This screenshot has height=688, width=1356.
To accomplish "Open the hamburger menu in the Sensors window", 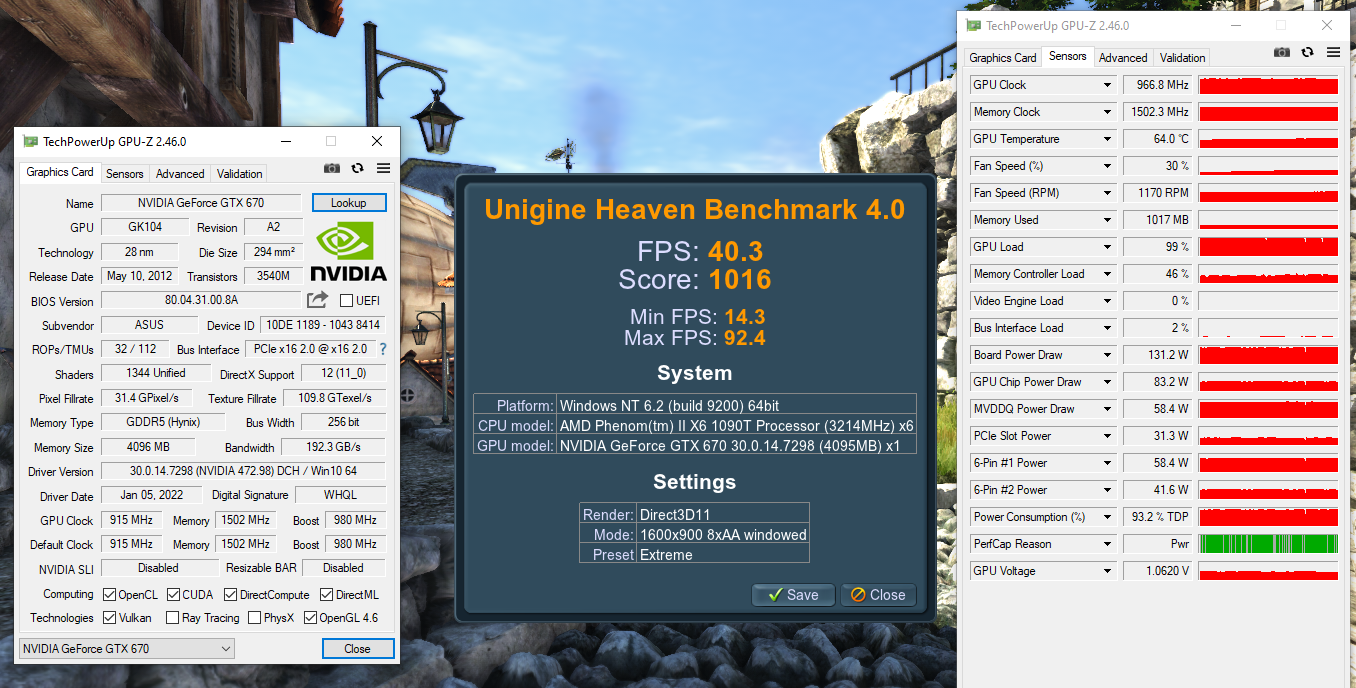I will tap(1332, 53).
